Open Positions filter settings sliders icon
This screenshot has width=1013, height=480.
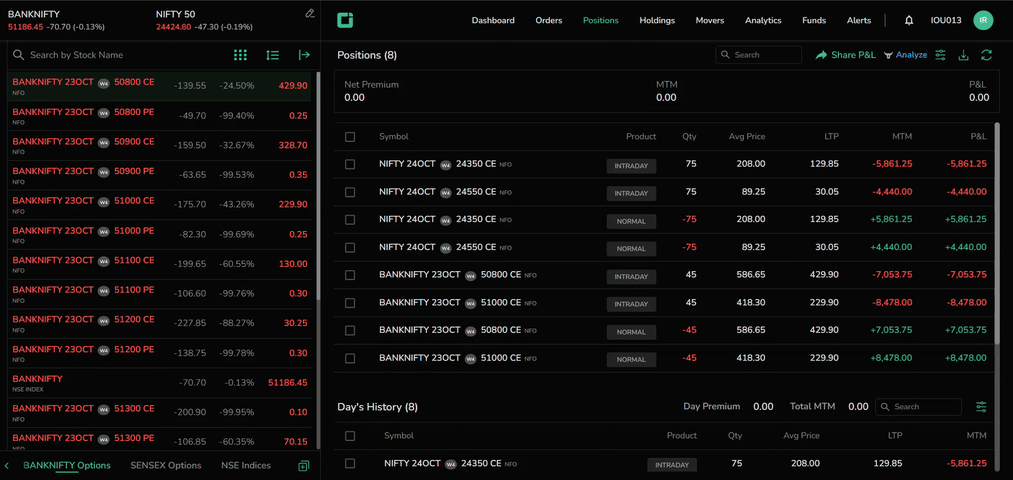tap(940, 55)
